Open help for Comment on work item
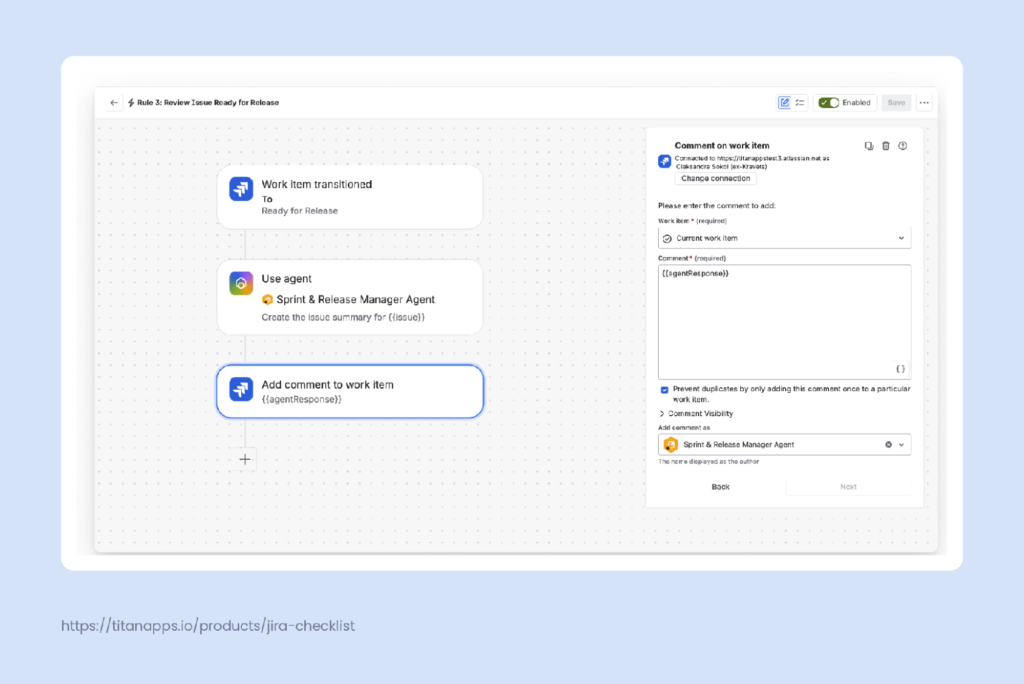 (x=903, y=146)
